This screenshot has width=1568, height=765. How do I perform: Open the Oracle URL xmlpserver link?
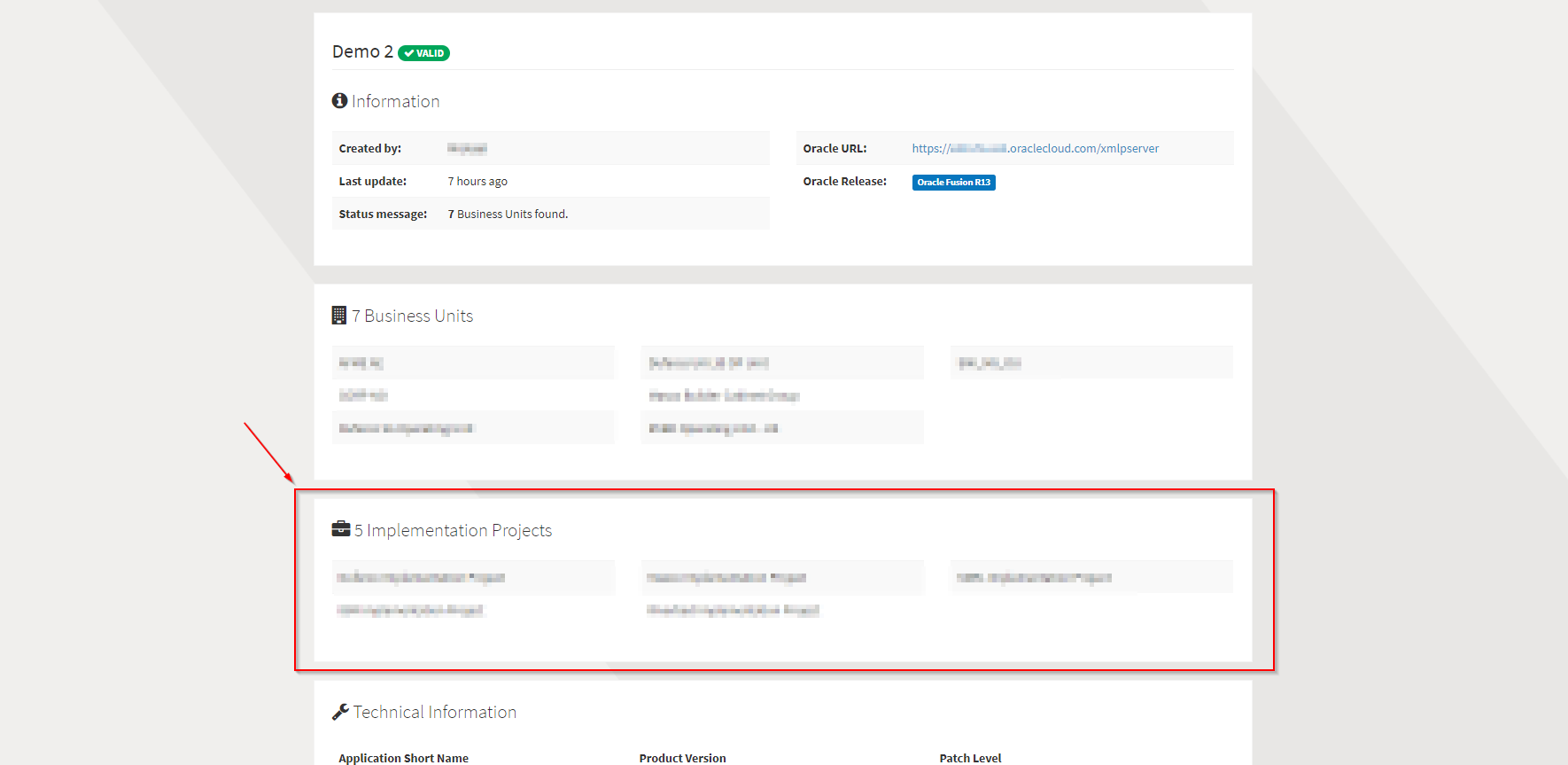(1035, 149)
